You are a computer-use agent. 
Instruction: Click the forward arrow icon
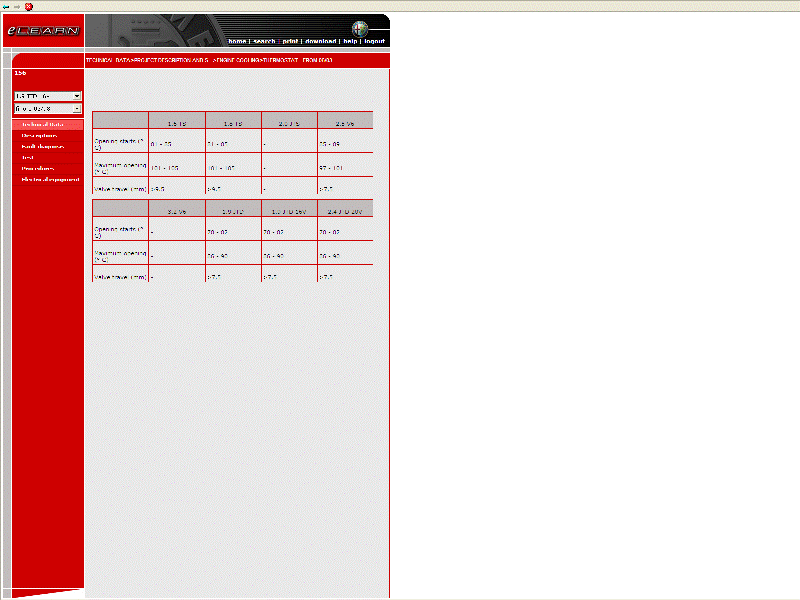[x=17, y=6]
